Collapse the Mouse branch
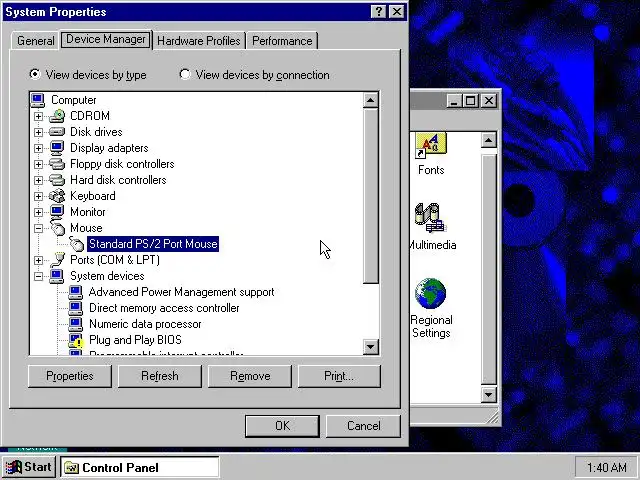Screen dimensions: 640x480 tap(38, 228)
